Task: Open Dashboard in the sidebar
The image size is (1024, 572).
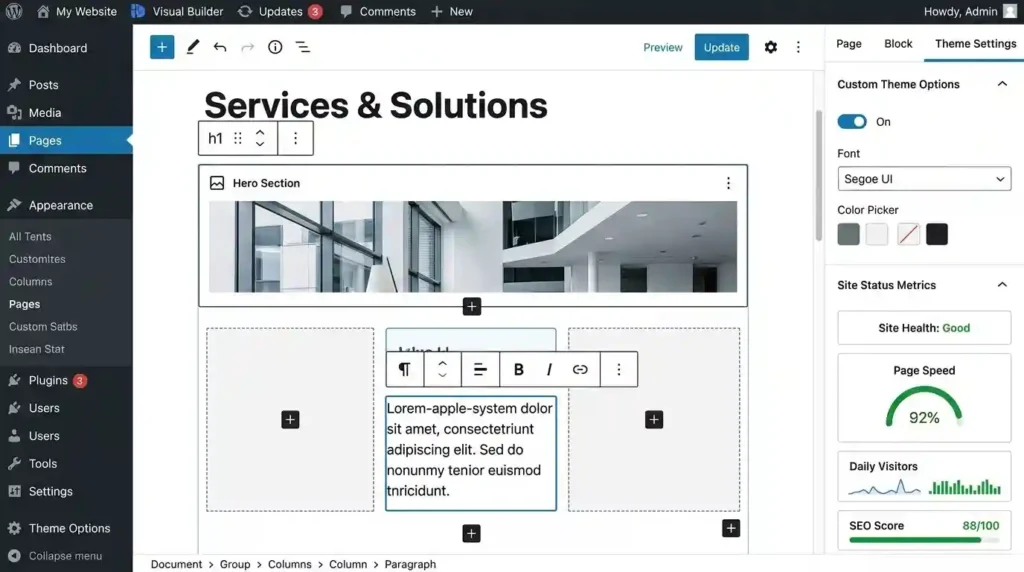Action: pos(66,48)
